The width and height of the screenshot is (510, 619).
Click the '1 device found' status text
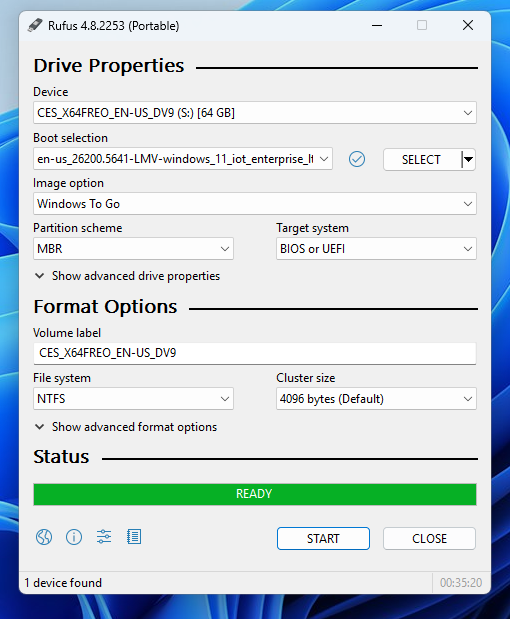pos(63,583)
